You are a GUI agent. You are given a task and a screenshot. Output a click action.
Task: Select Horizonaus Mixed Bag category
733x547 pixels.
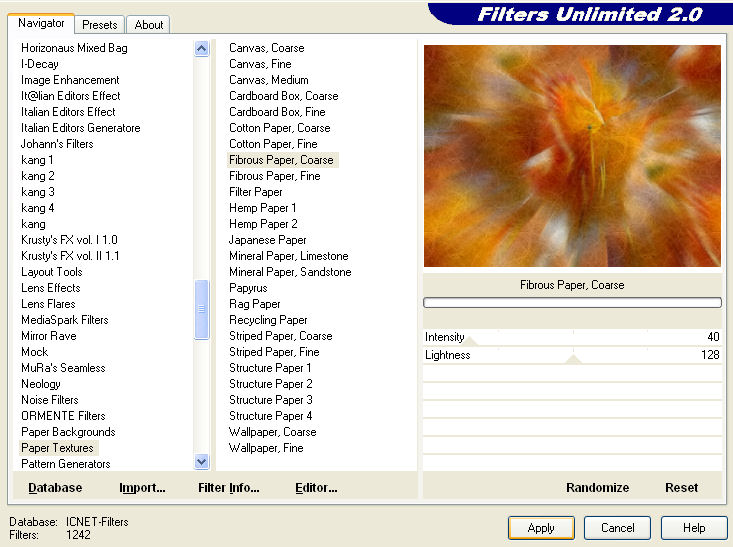(74, 48)
